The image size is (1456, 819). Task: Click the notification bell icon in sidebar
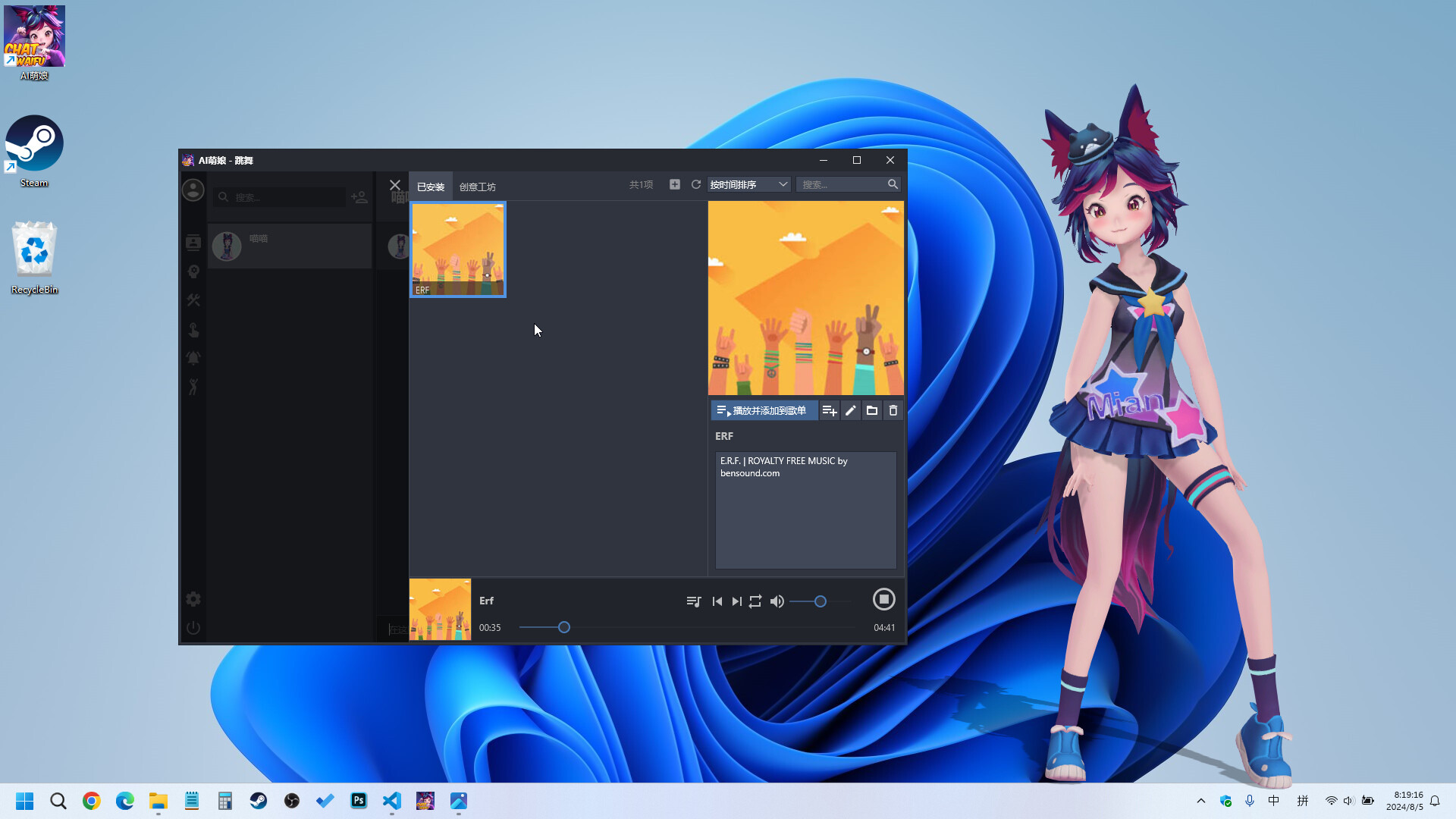193,359
